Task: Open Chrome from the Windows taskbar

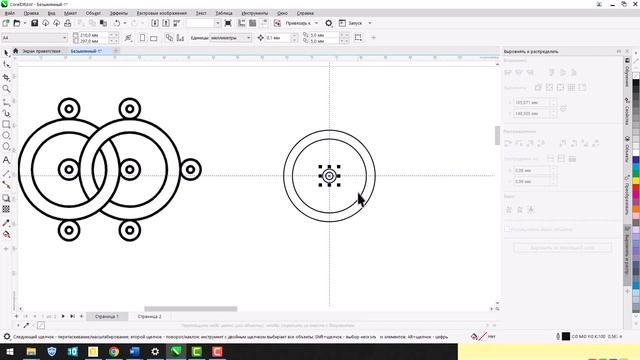Action: [x=114, y=351]
